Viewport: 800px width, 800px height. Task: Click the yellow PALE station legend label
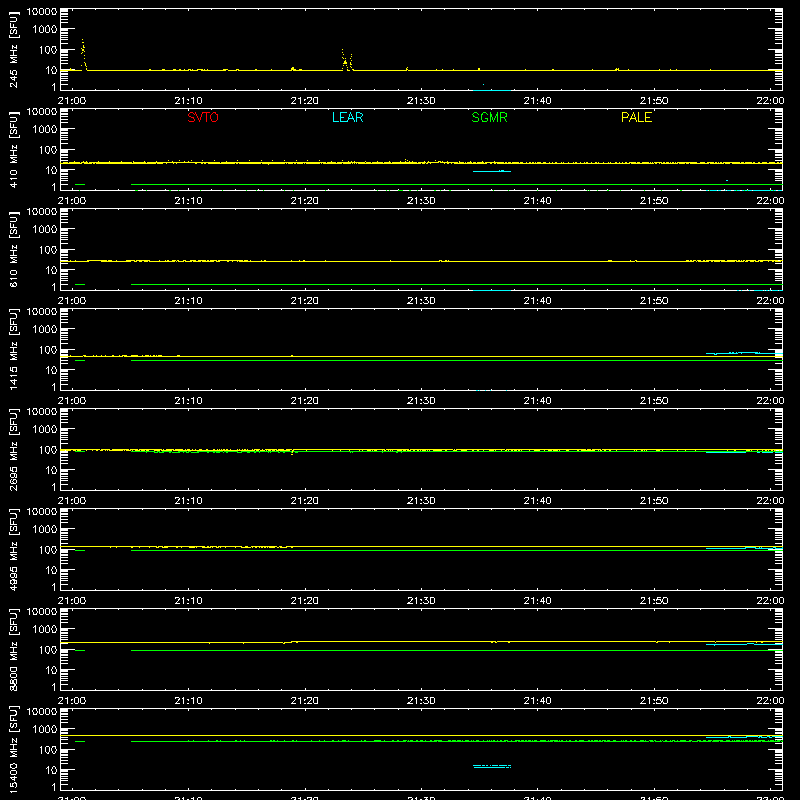(636, 117)
